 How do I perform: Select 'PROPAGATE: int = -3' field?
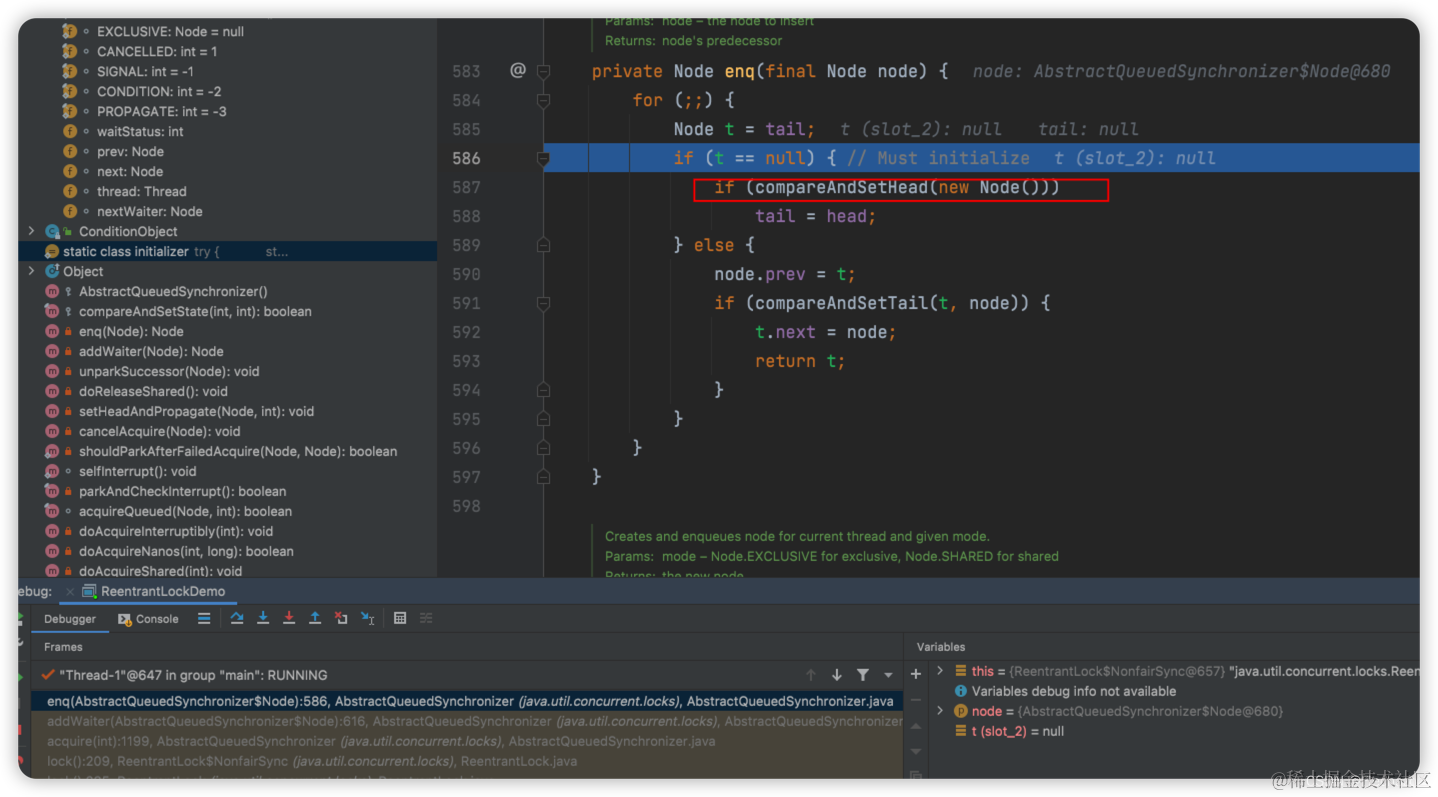(161, 111)
